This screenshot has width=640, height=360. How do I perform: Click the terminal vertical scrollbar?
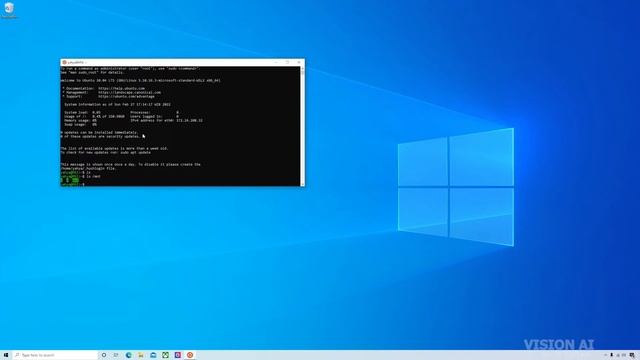(302, 126)
